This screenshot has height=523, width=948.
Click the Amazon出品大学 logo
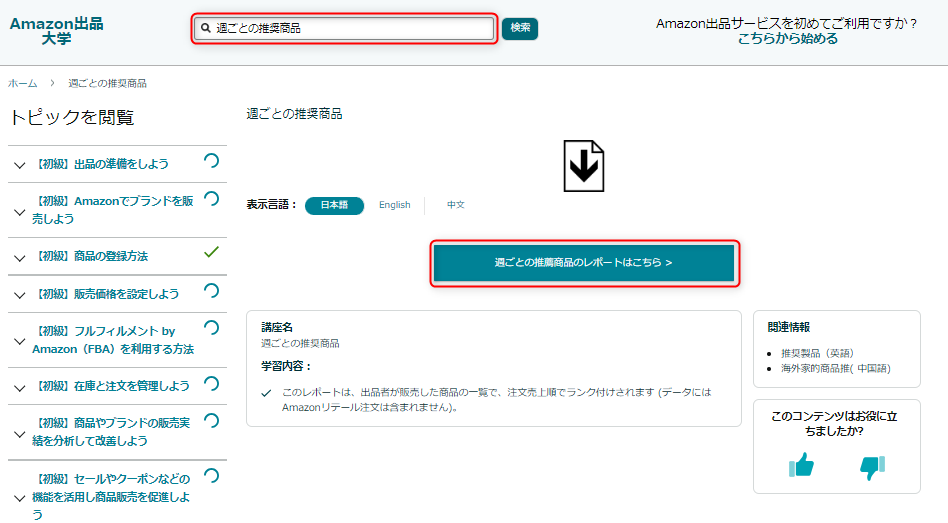(56, 31)
